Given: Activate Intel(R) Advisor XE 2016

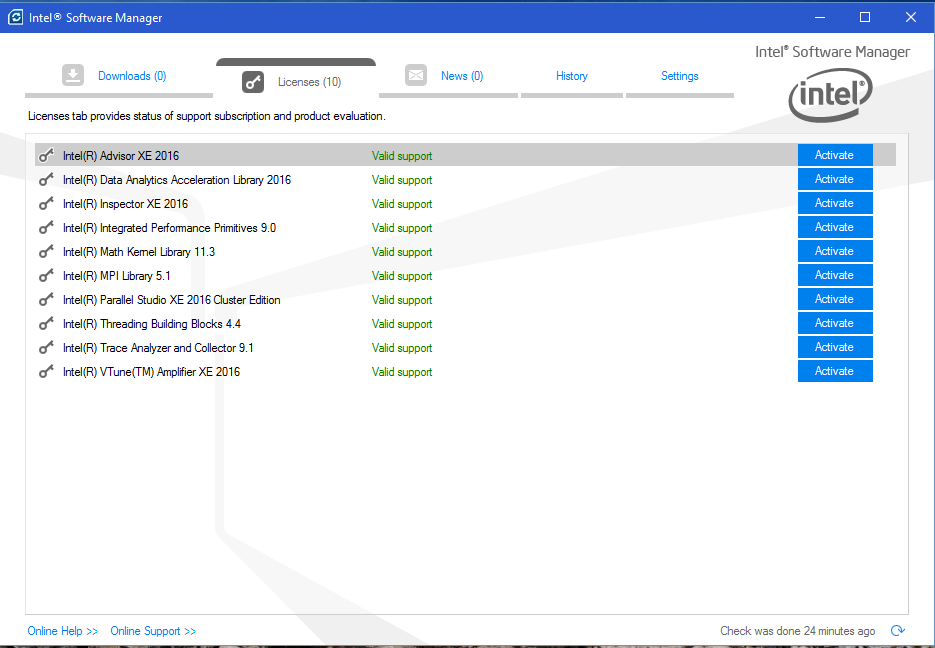Looking at the screenshot, I should (x=835, y=155).
